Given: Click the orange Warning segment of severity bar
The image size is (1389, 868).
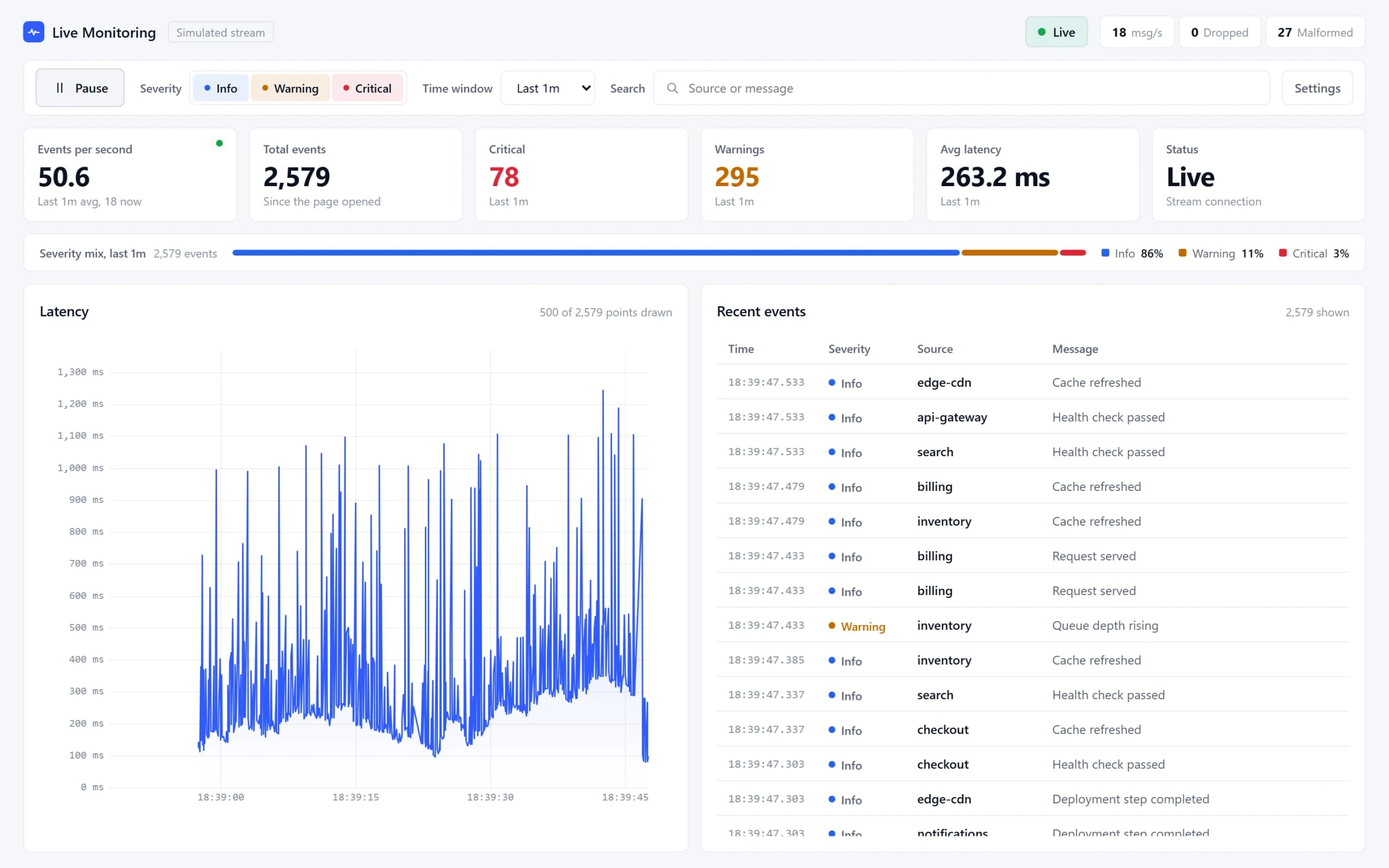Looking at the screenshot, I should pyautogui.click(x=1010, y=253).
